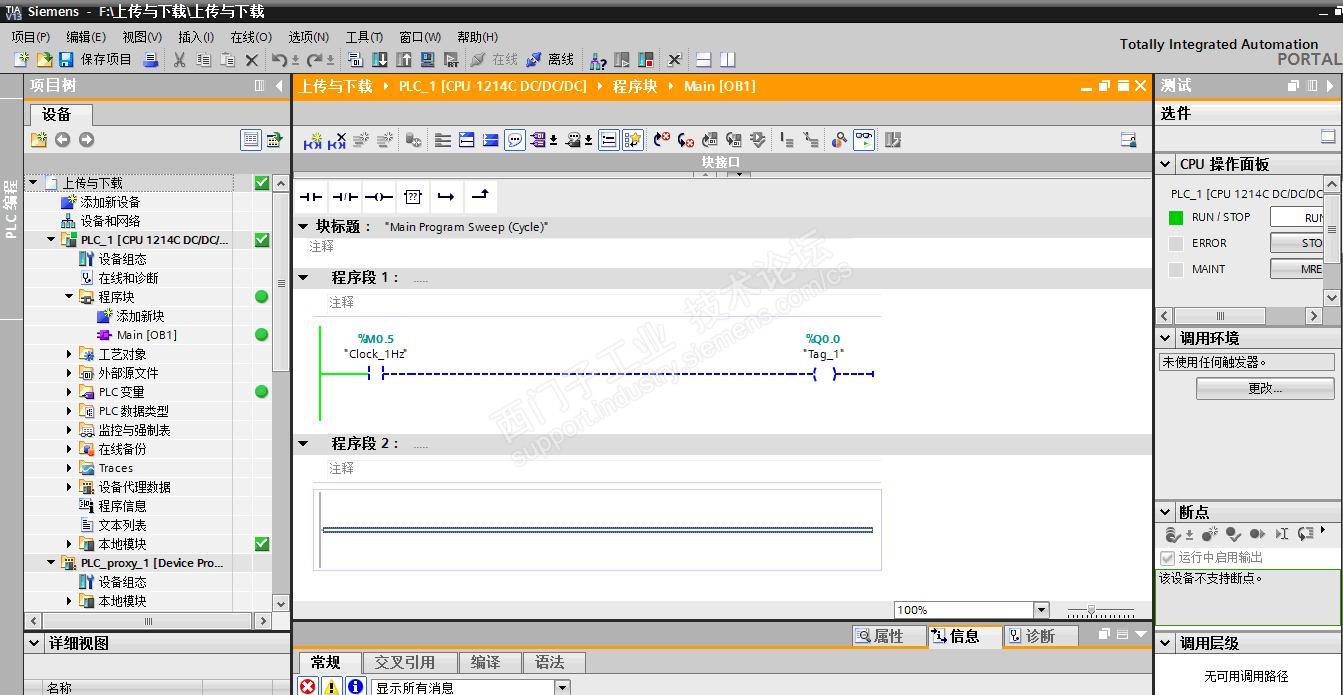Collapse 断点 breakpoints section
This screenshot has height=695, width=1343.
click(1166, 512)
